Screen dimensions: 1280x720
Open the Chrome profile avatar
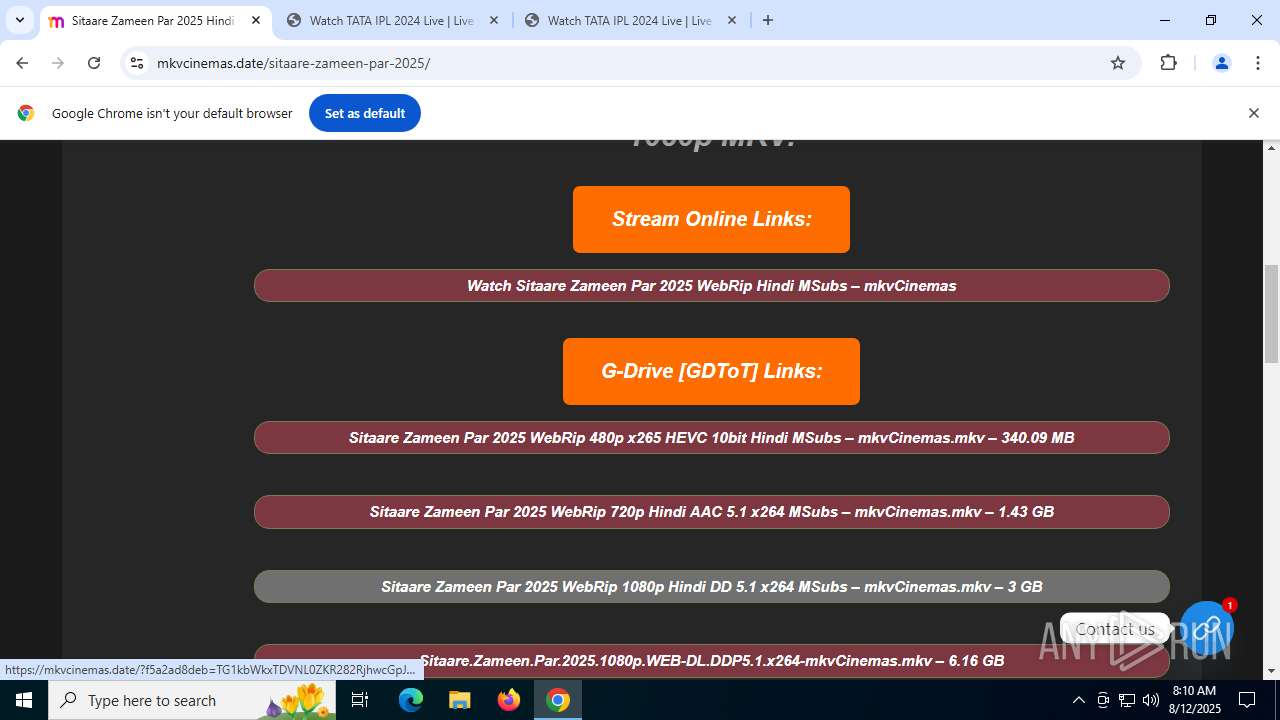click(1221, 63)
